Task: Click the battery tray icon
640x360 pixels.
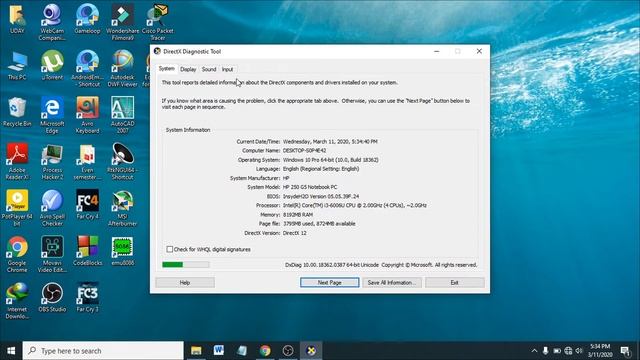Action: tap(557, 351)
